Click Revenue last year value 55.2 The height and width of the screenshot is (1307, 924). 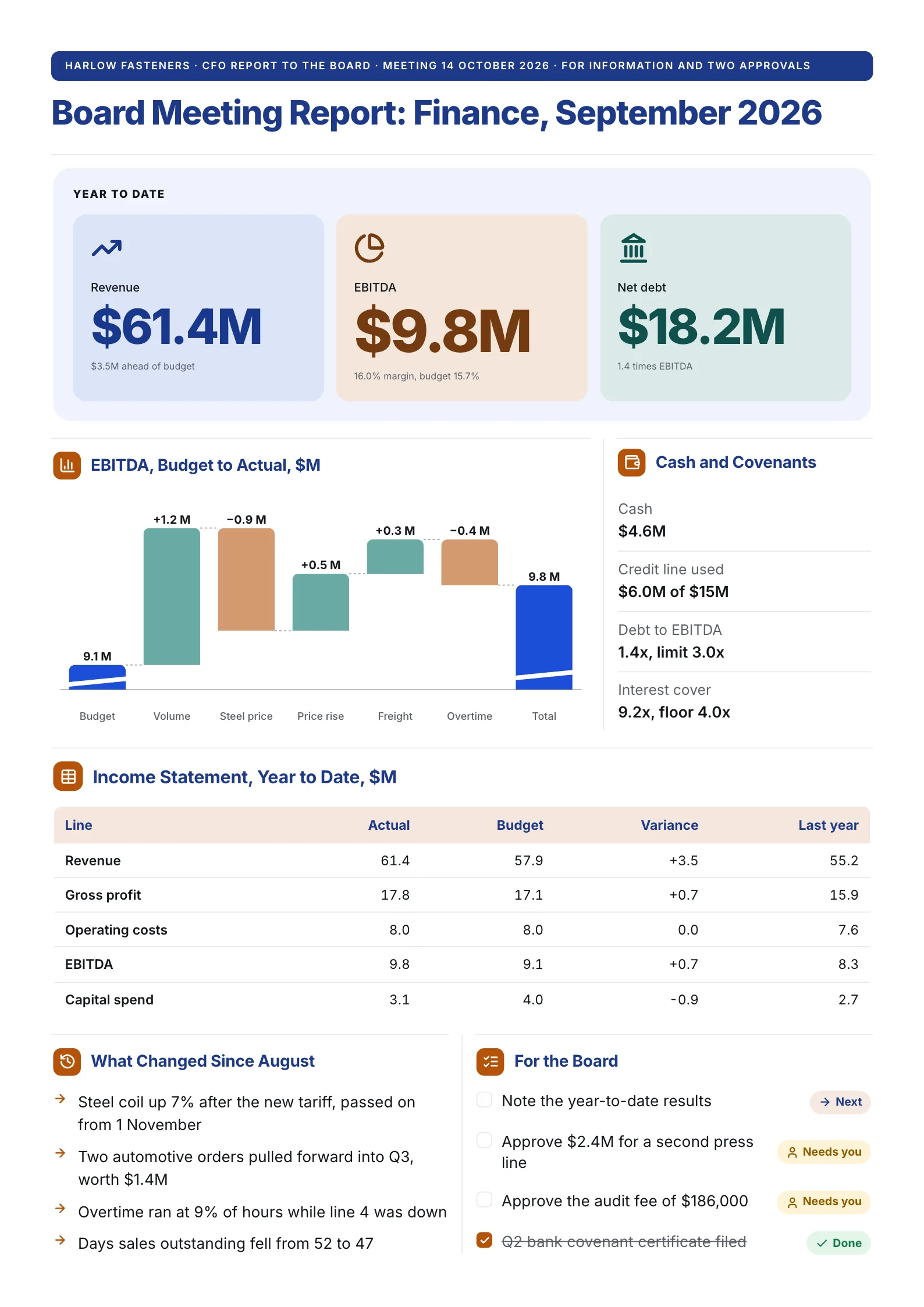[844, 861]
